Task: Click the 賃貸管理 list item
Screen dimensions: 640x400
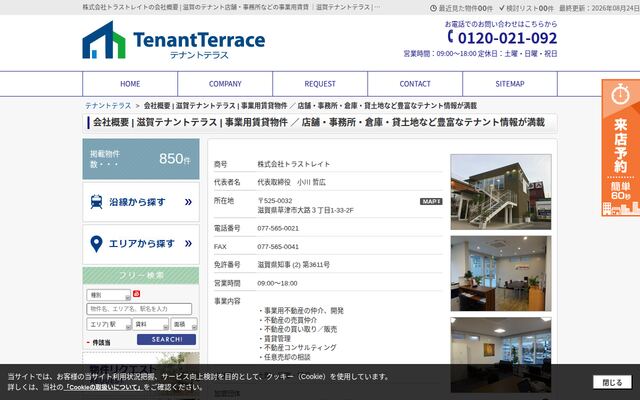Action: click(x=274, y=338)
